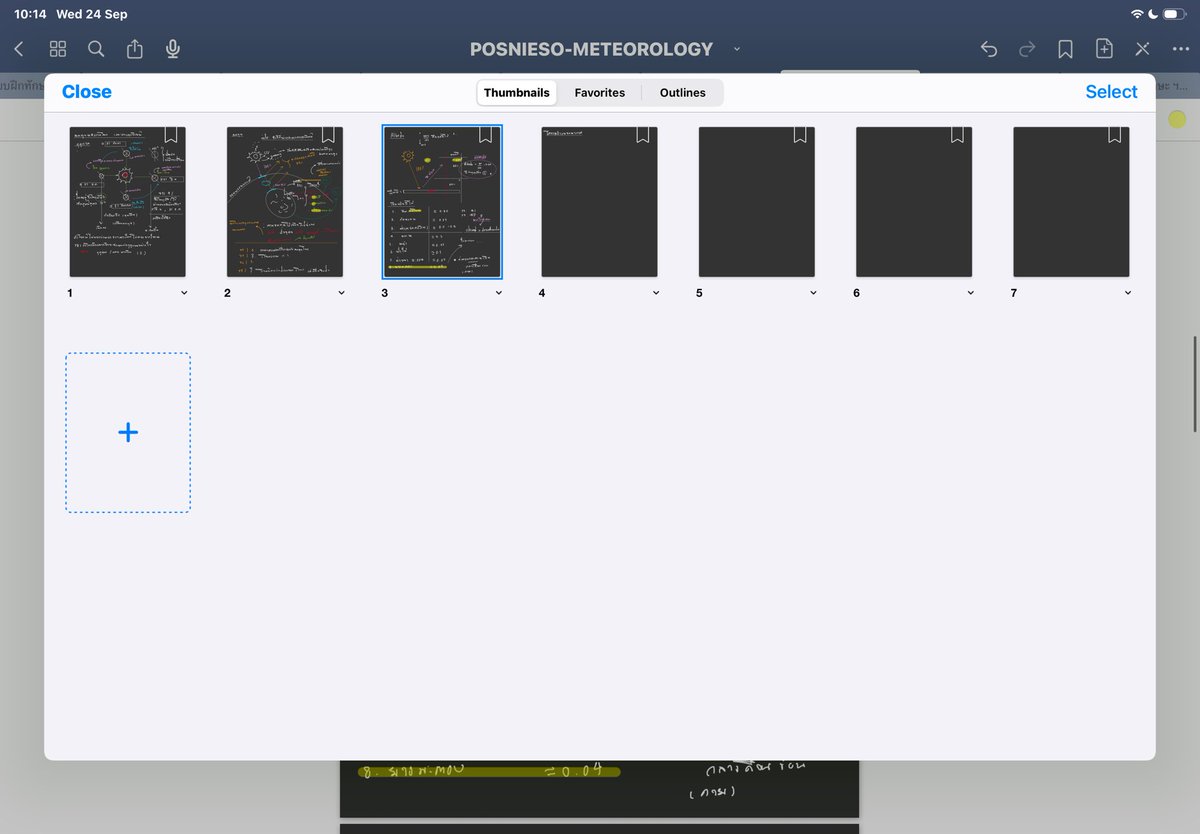Add a new page icon in toolbar
Screen dimensions: 1200x834
click(1104, 48)
